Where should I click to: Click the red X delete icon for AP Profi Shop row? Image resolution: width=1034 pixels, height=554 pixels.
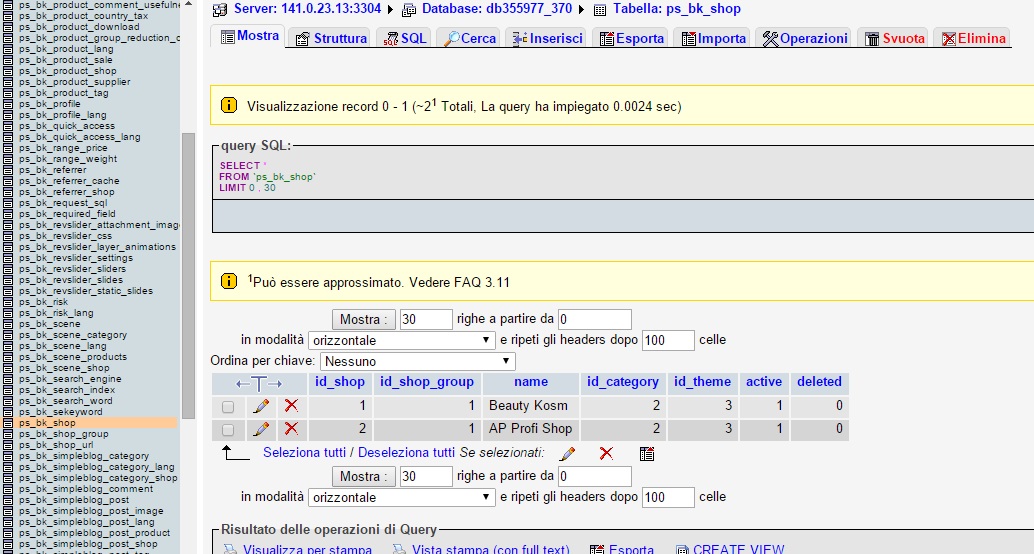click(291, 429)
